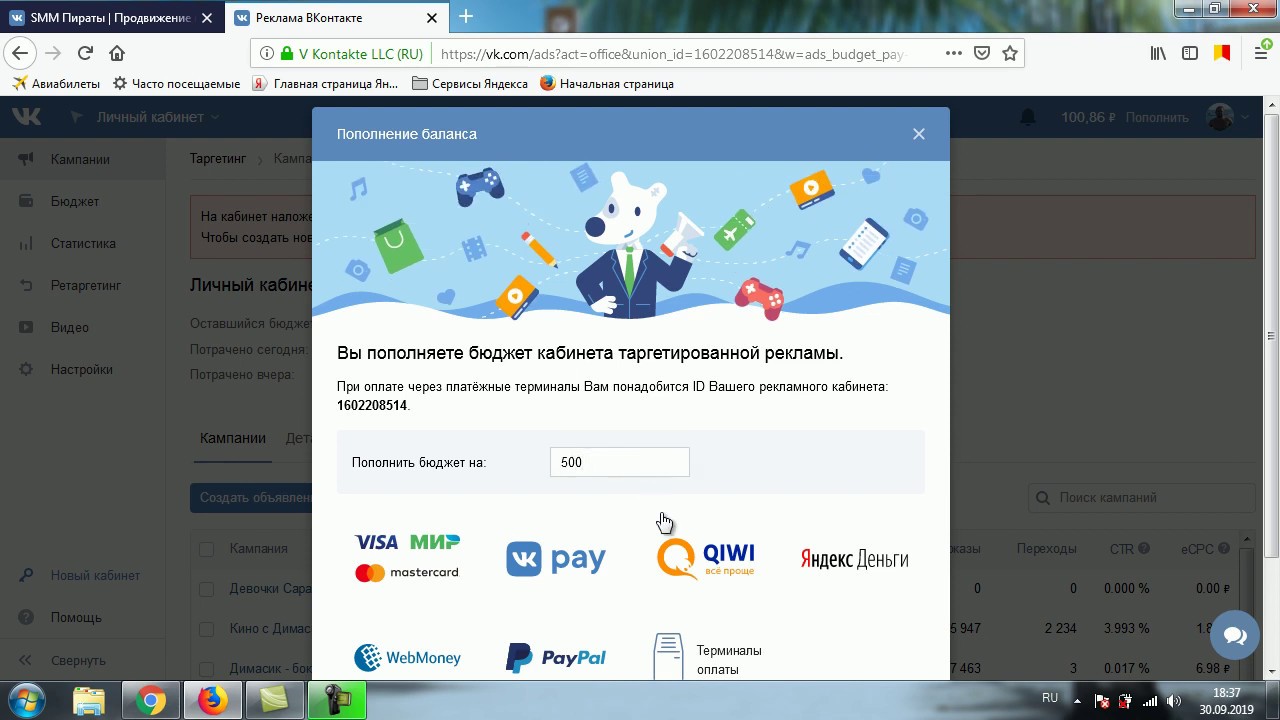
Task: Open Firefox hamburger menu
Action: pos(1262,54)
